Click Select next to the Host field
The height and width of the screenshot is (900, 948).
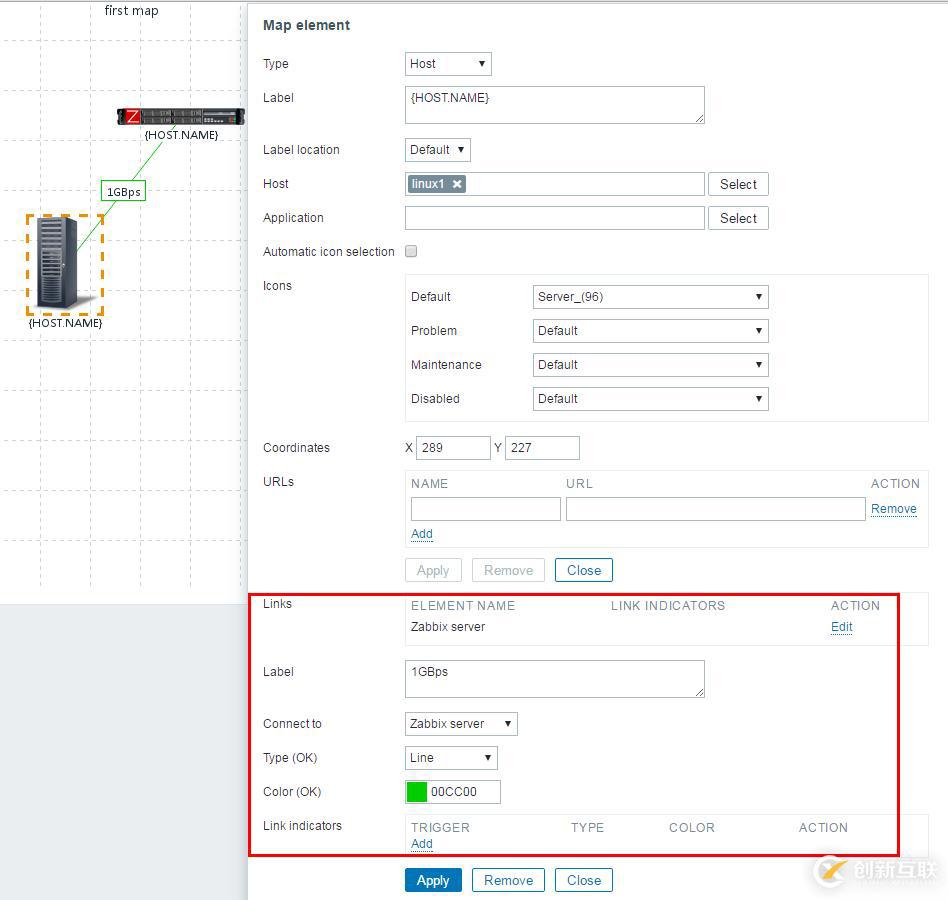pos(738,184)
